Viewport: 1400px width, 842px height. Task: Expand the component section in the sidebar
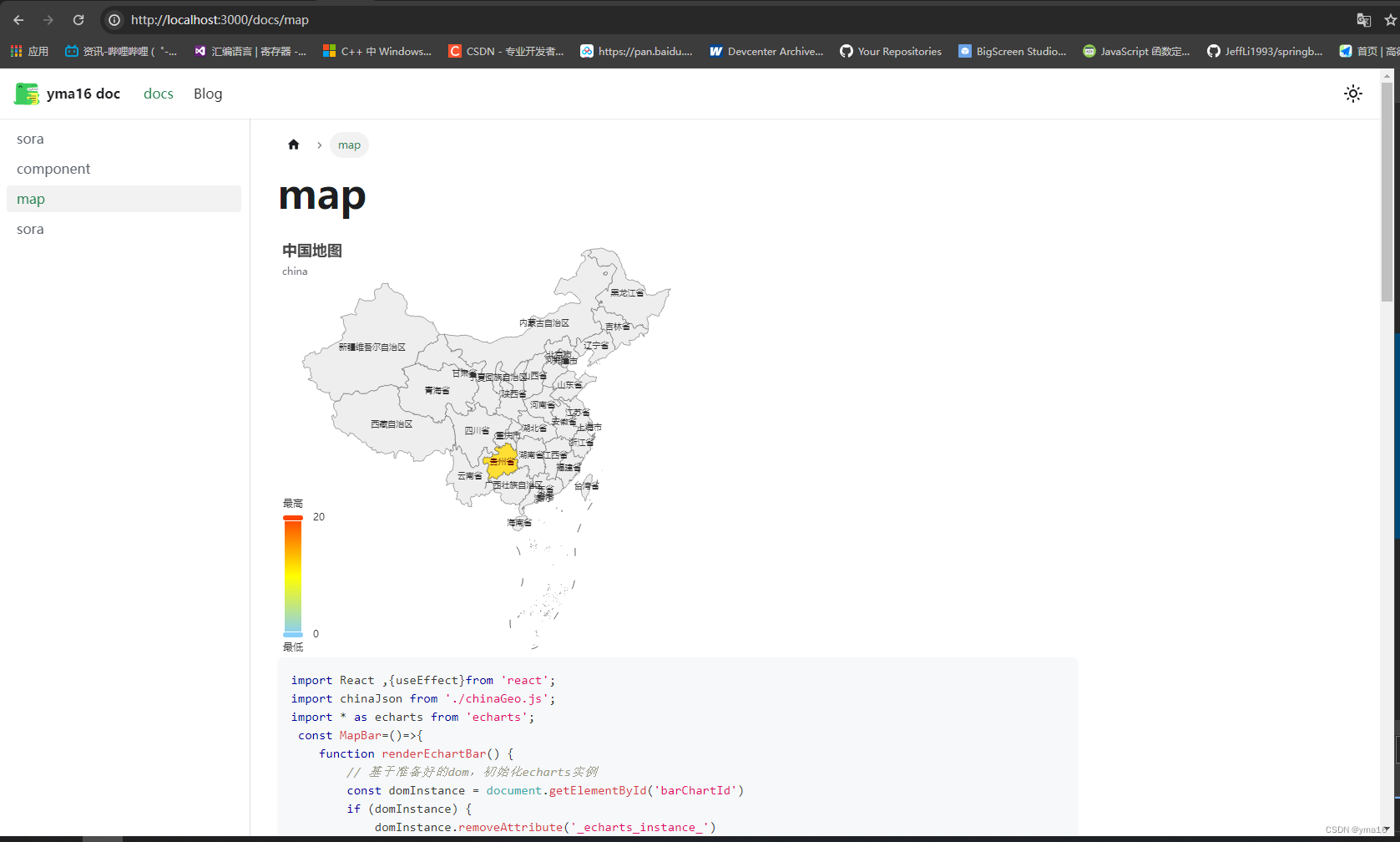(x=53, y=169)
